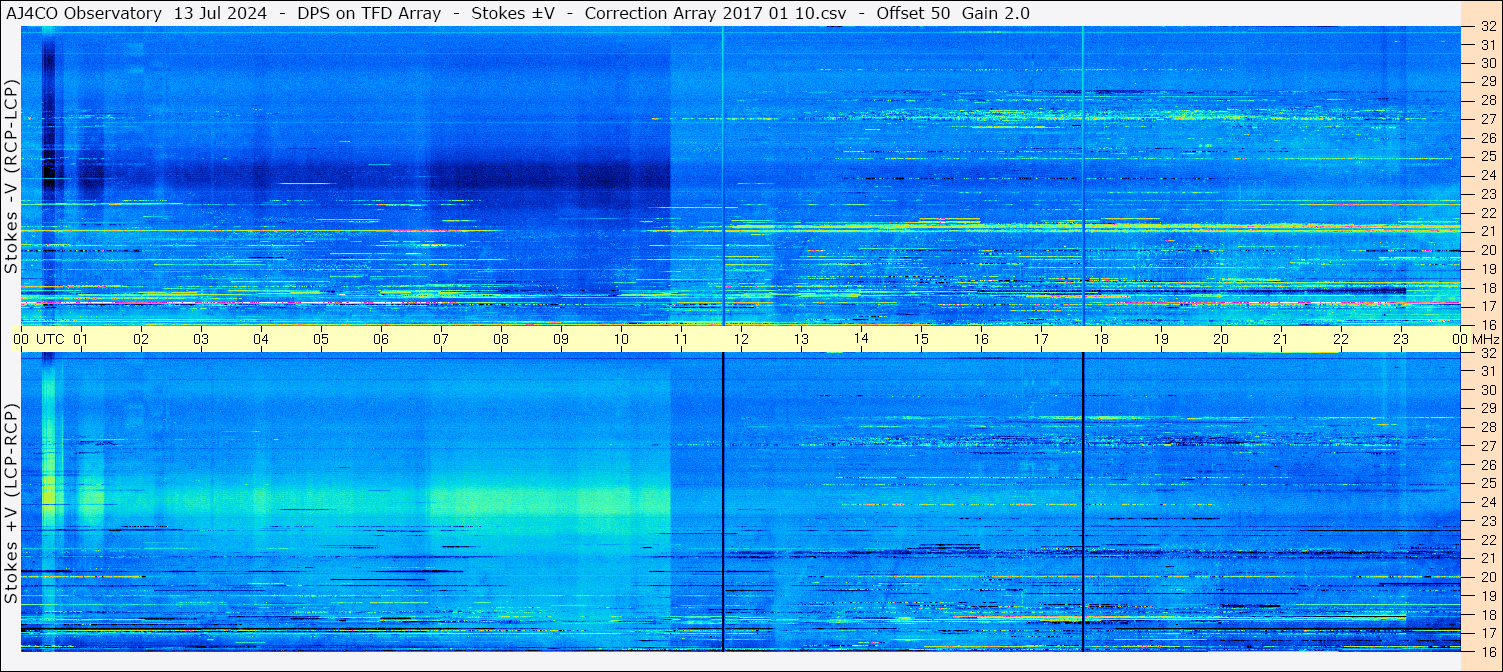
Task: Click 25 MHz tick on upper frequency scale
Action: (x=1488, y=156)
